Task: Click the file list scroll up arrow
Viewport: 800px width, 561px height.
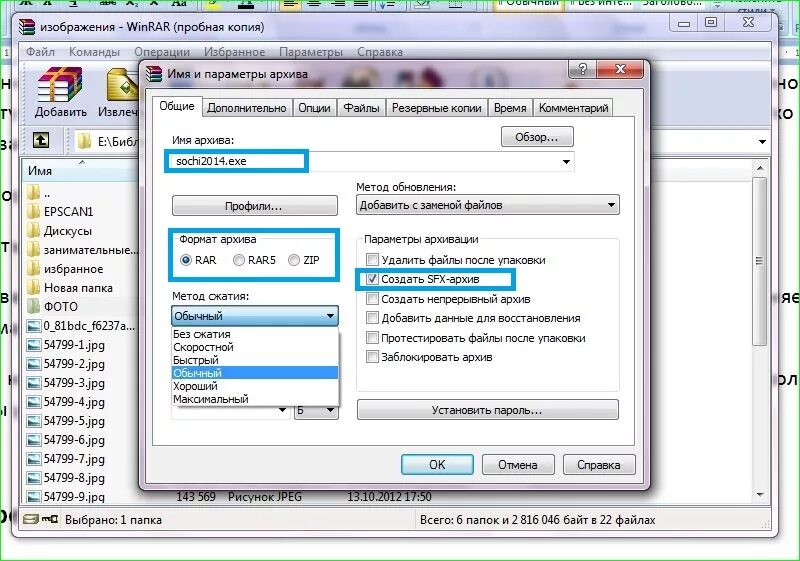Action: (x=760, y=168)
